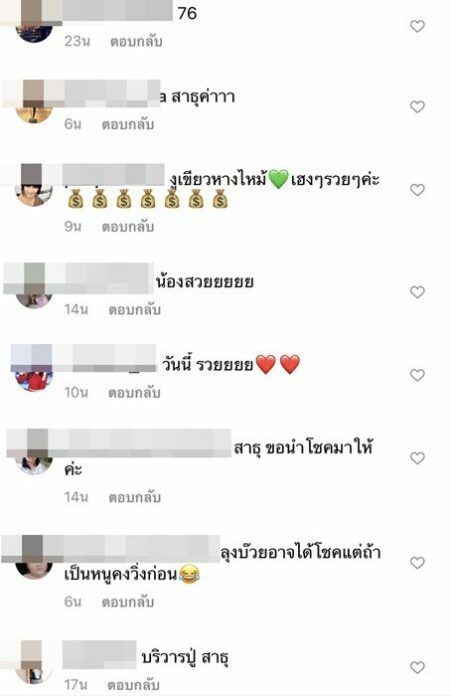This screenshot has width=451, height=696.
Task: Reply to the 9น money bags comment
Action: click(128, 227)
